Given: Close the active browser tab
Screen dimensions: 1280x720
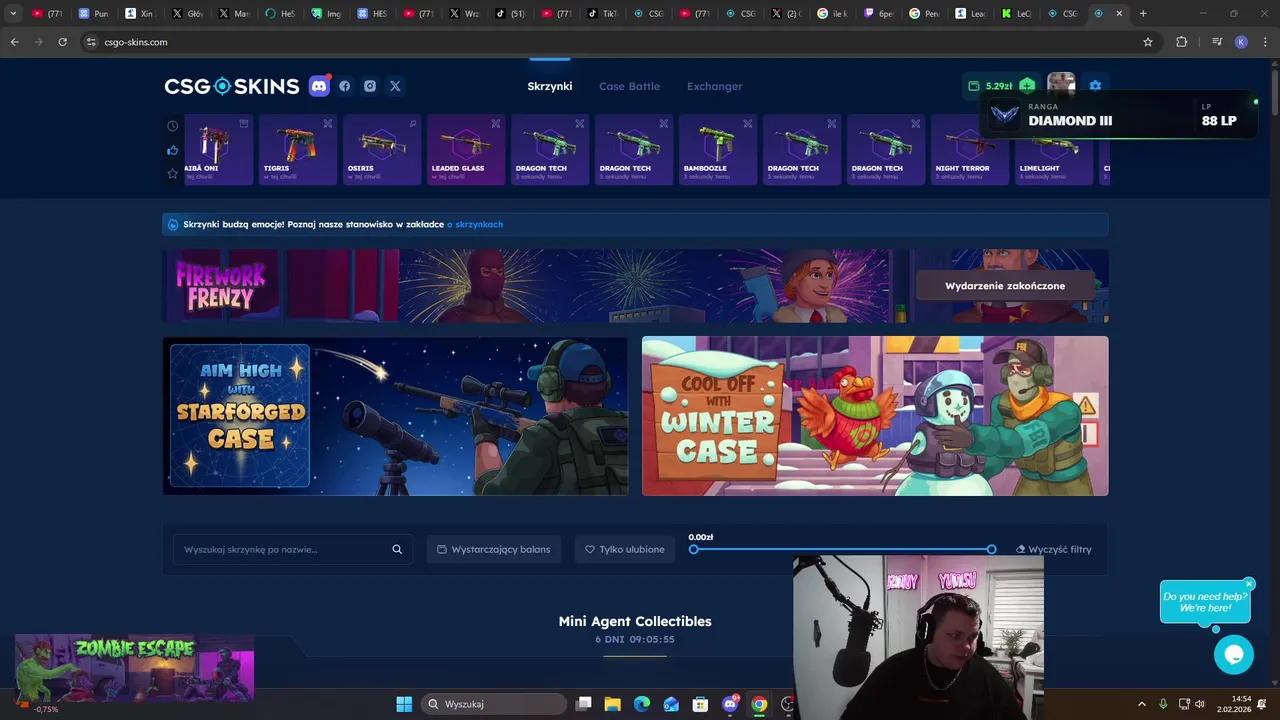Looking at the screenshot, I should click(x=1119, y=14).
